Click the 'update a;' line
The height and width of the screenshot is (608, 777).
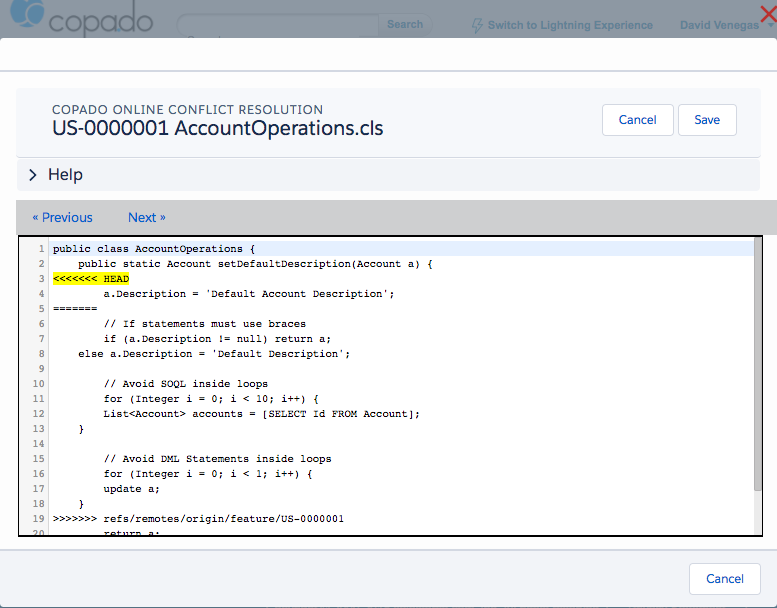coord(131,489)
